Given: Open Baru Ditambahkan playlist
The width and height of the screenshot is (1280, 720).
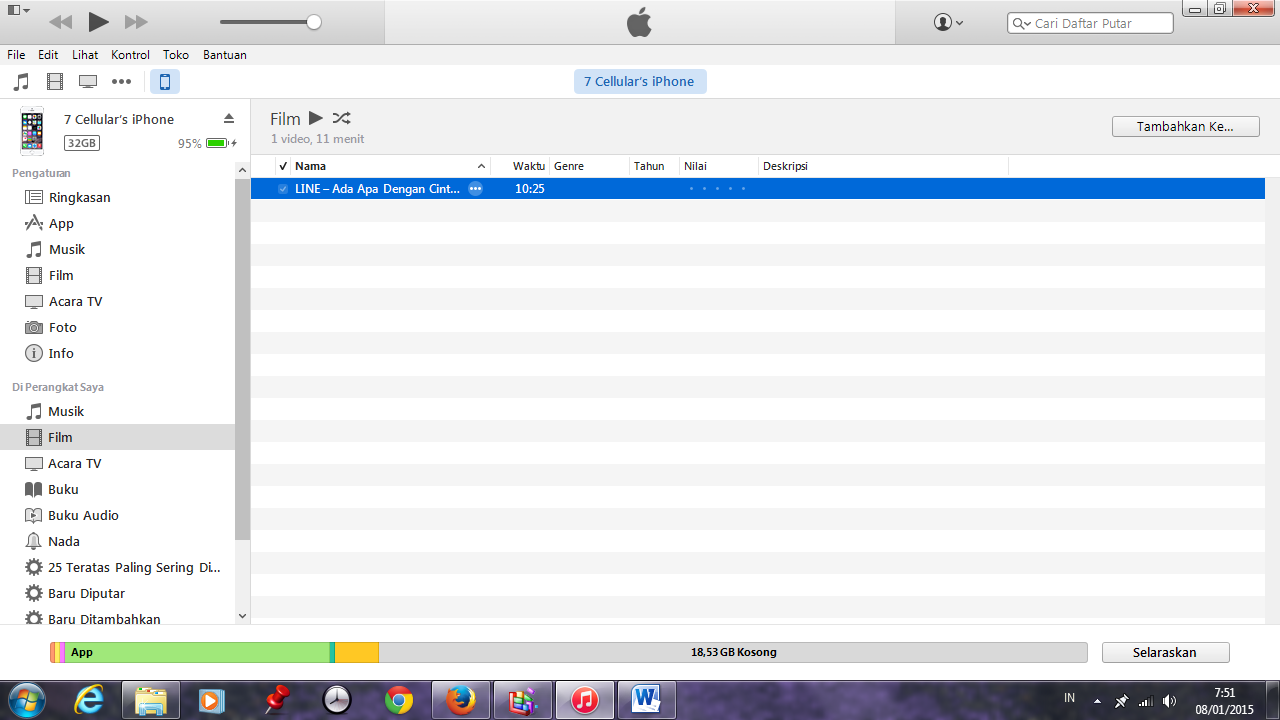Looking at the screenshot, I should click(92, 619).
